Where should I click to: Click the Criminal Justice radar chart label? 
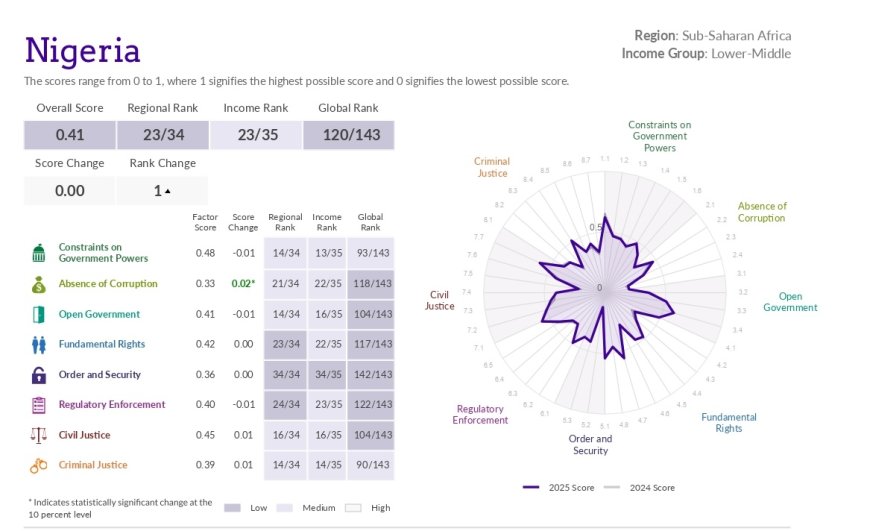(491, 167)
